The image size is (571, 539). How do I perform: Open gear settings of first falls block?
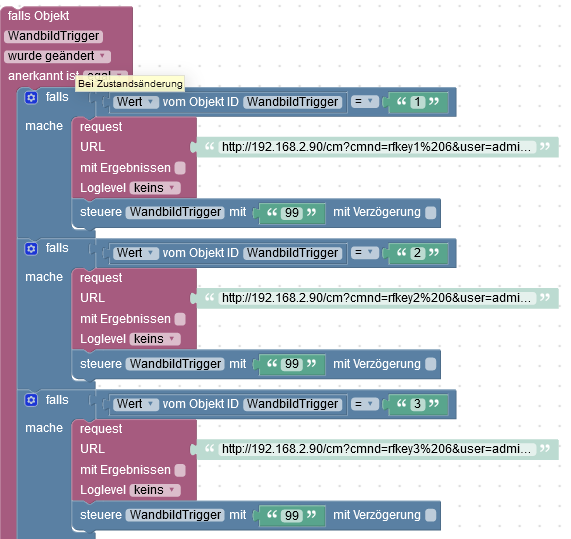[31, 98]
